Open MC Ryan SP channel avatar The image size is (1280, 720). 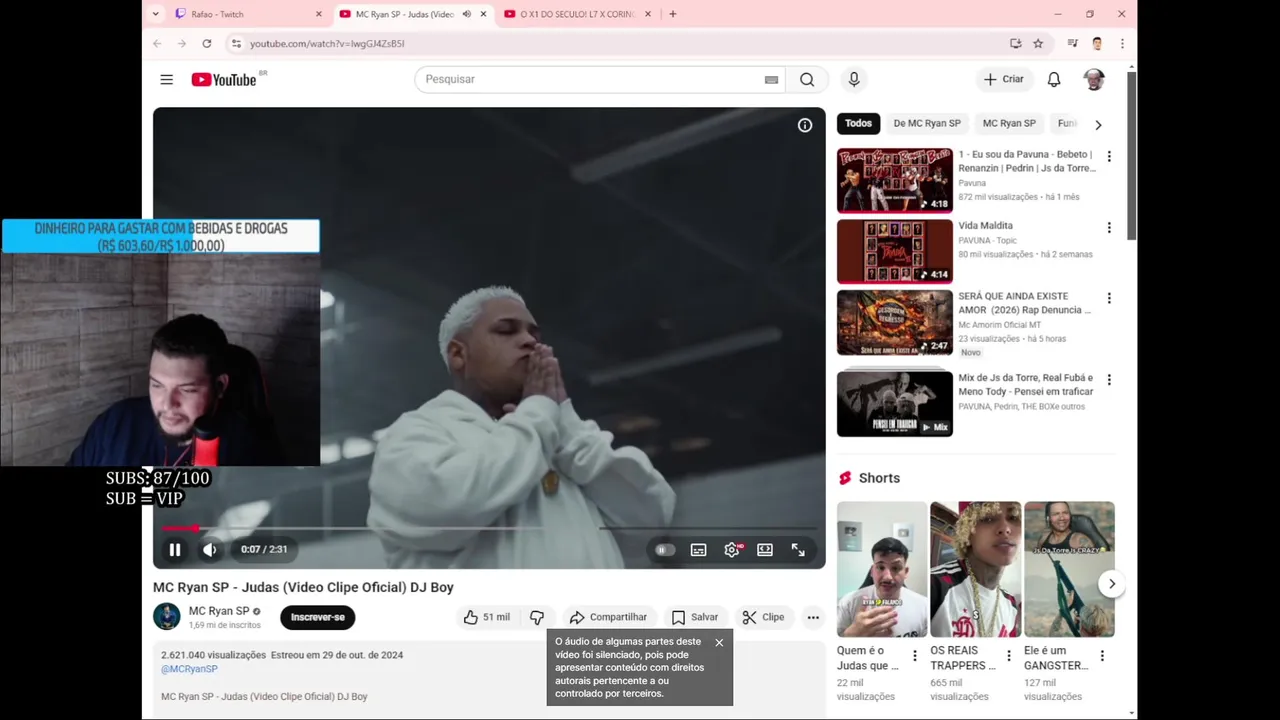click(x=167, y=617)
